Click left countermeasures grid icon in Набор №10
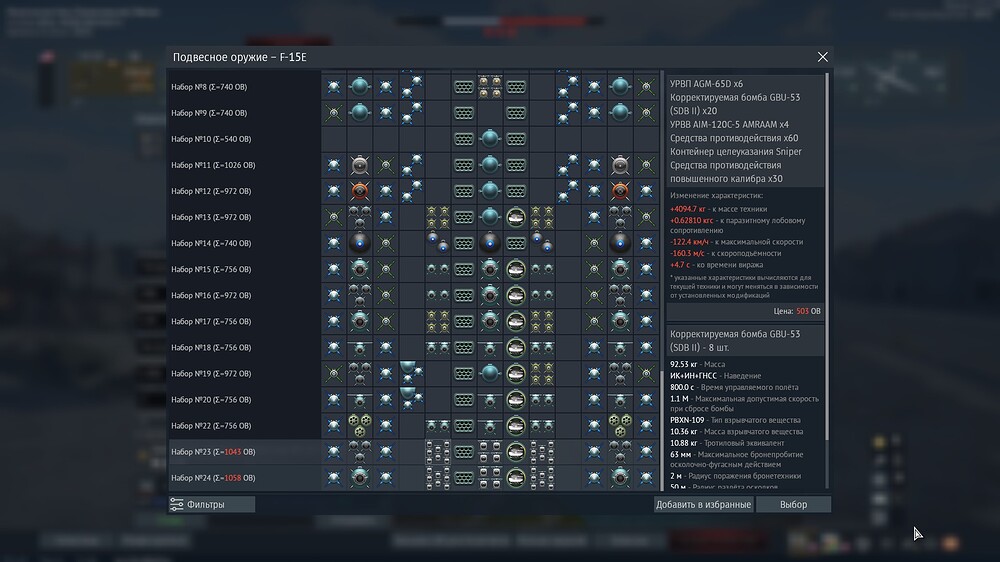The height and width of the screenshot is (562, 1000). (464, 138)
